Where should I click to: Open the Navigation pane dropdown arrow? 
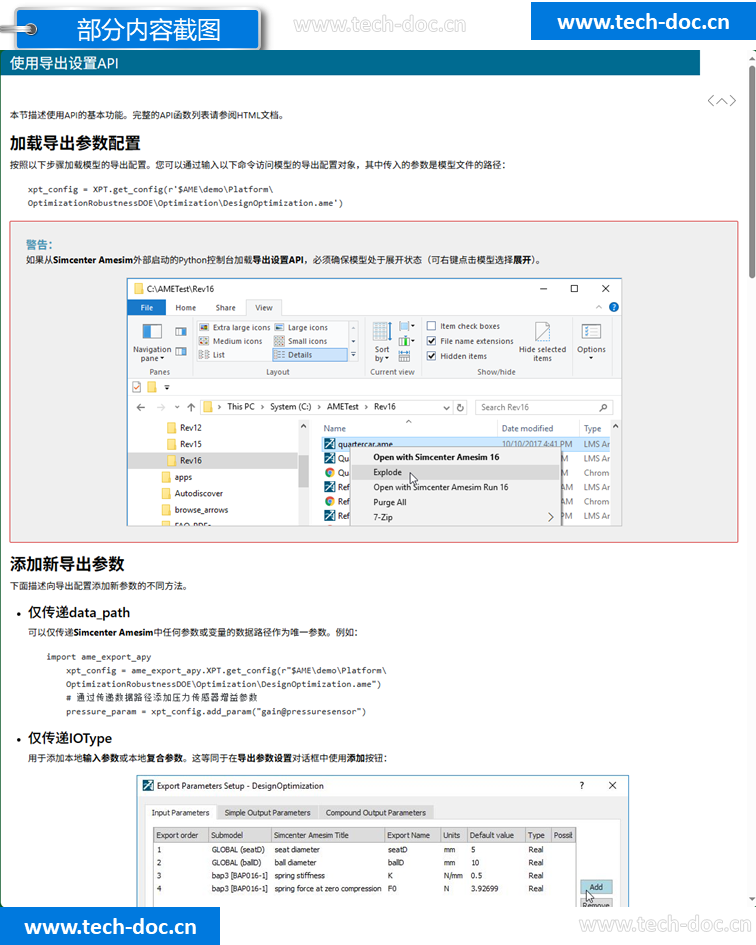(162, 359)
